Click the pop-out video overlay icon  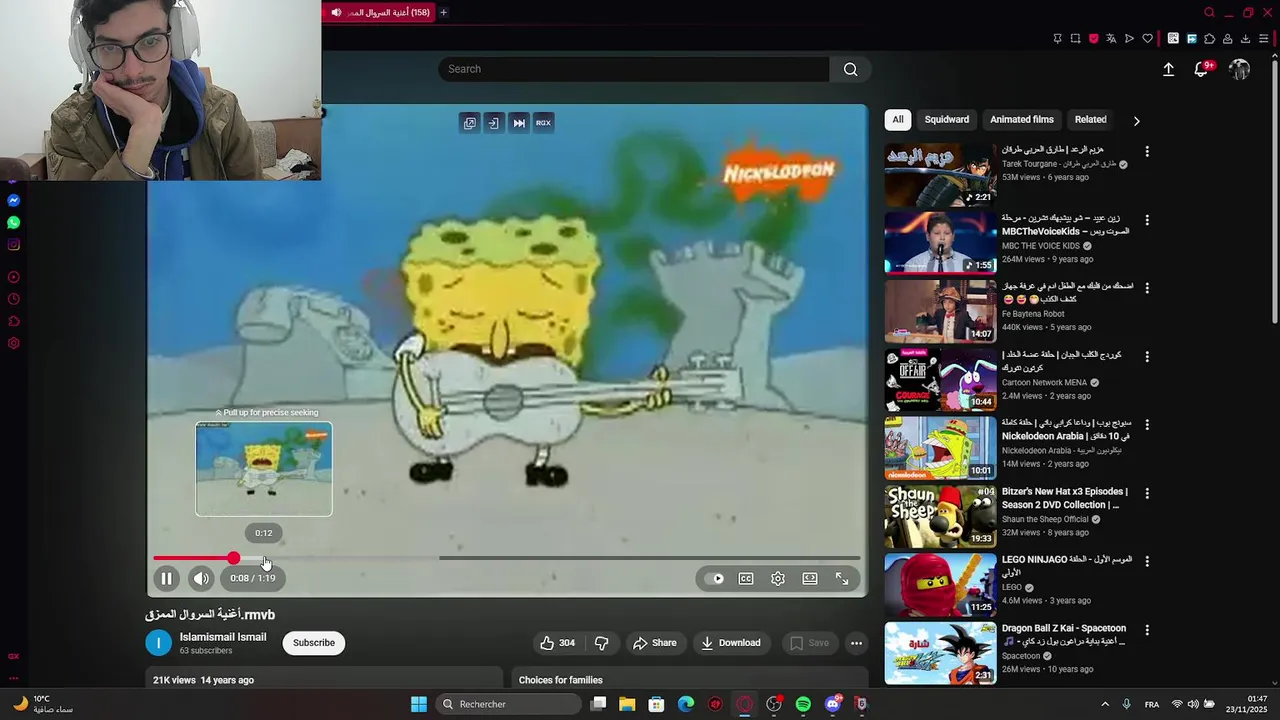click(x=470, y=123)
